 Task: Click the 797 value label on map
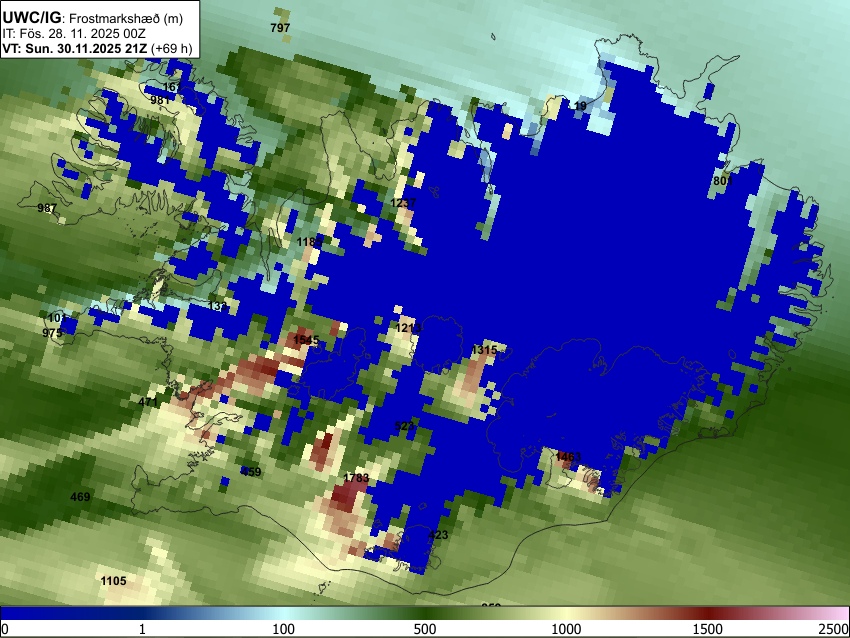[280, 28]
